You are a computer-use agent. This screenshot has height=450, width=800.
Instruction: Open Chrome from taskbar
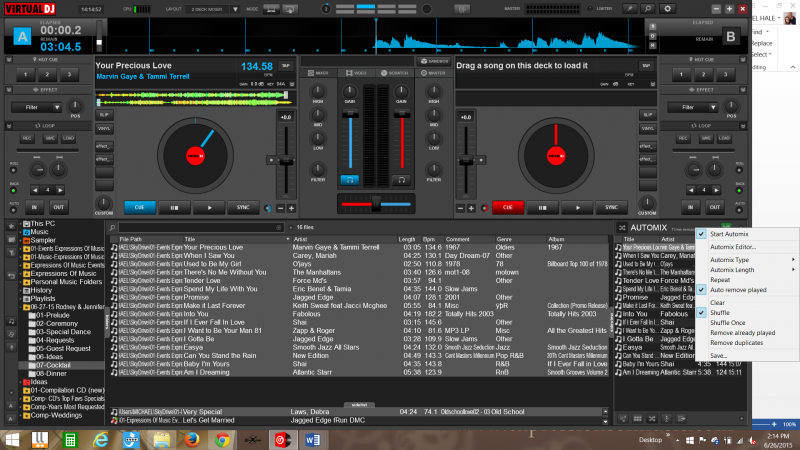click(x=222, y=439)
